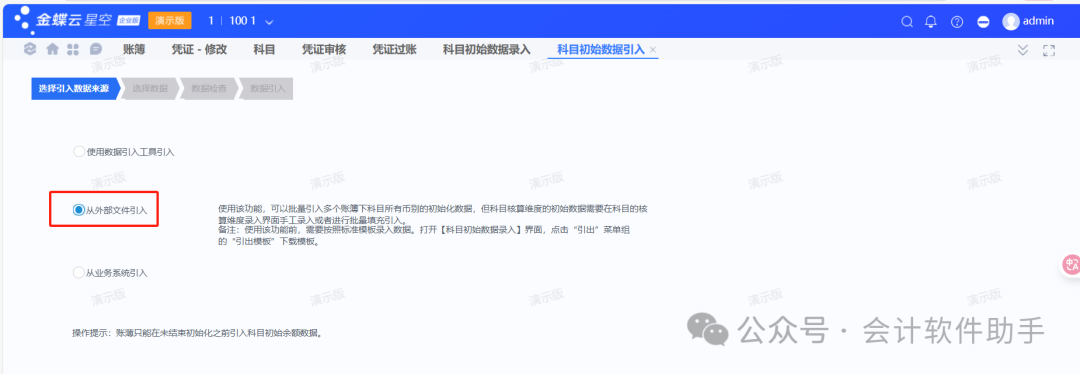1080x374 pixels.
Task: Click the home icon in the tab bar
Action: point(52,50)
